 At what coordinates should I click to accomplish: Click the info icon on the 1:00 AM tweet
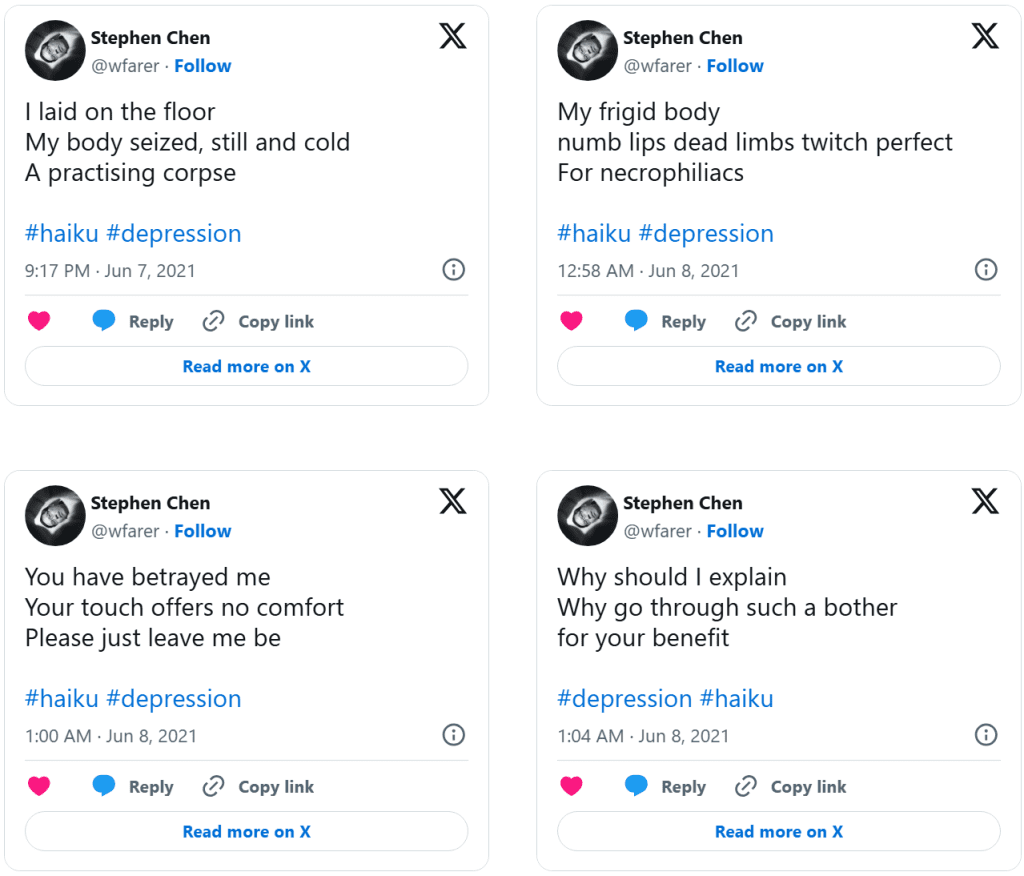[453, 735]
